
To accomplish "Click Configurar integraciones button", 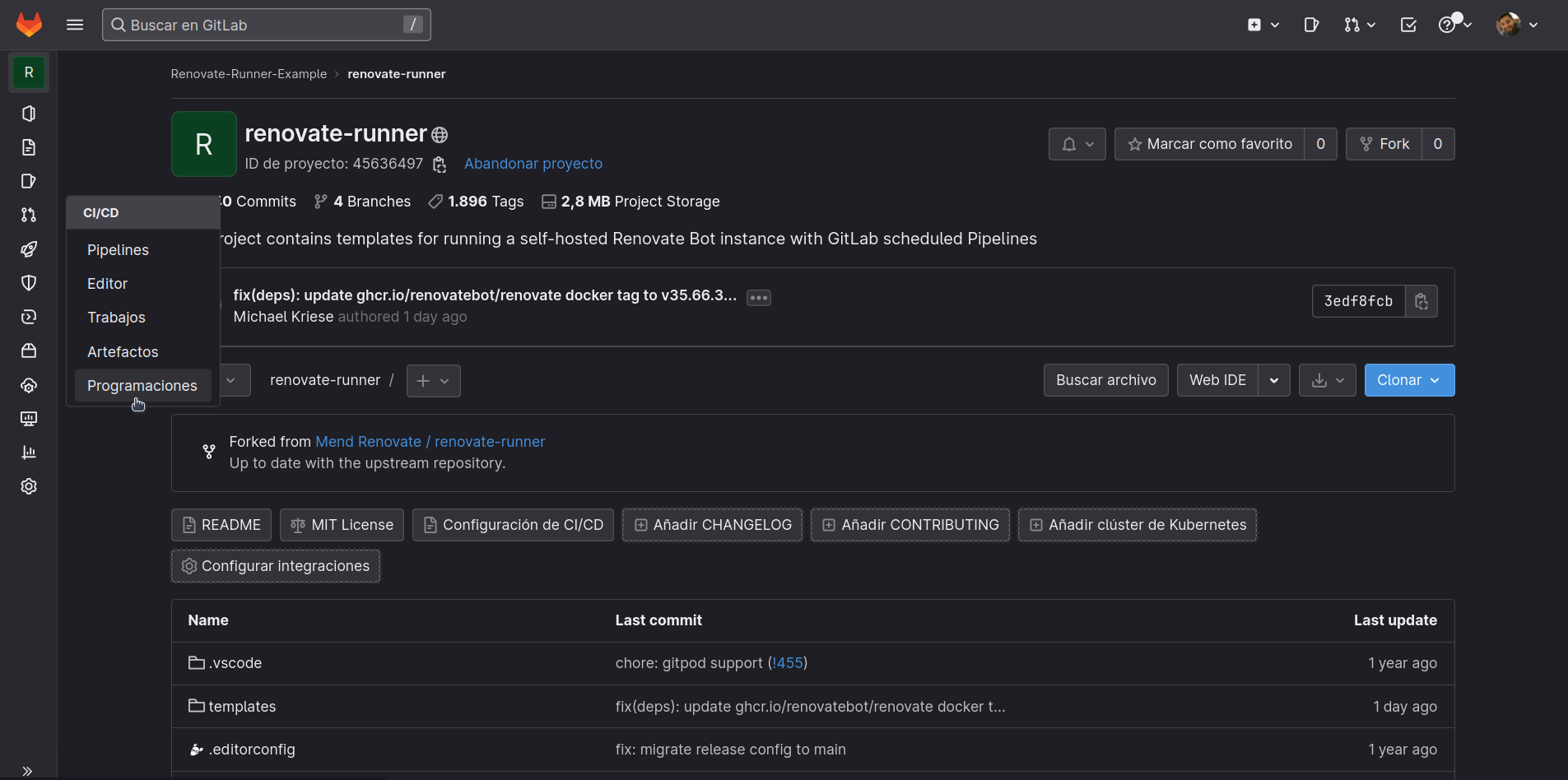I will click(x=276, y=566).
